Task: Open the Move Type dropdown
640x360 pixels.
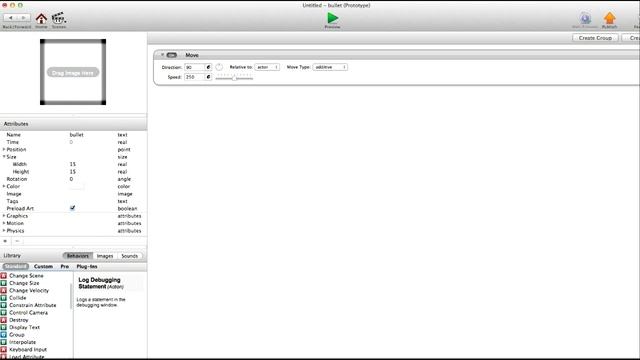Action: coord(330,67)
